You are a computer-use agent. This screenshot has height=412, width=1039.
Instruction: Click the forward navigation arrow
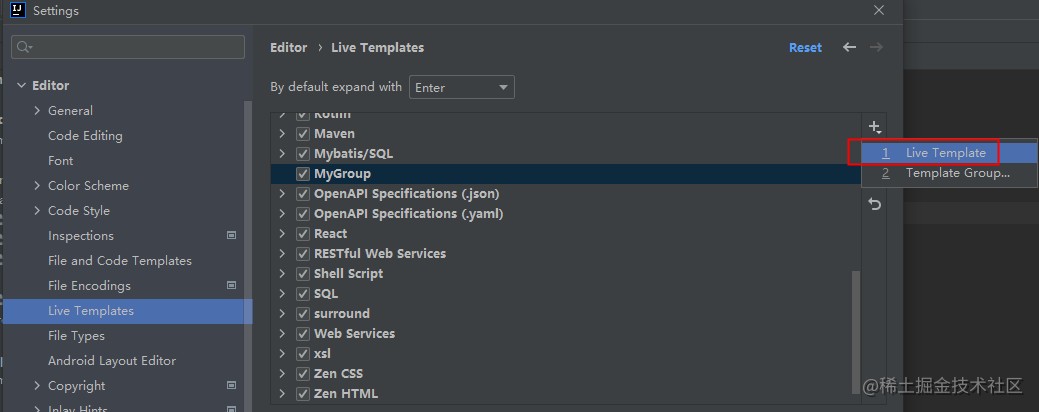click(876, 47)
